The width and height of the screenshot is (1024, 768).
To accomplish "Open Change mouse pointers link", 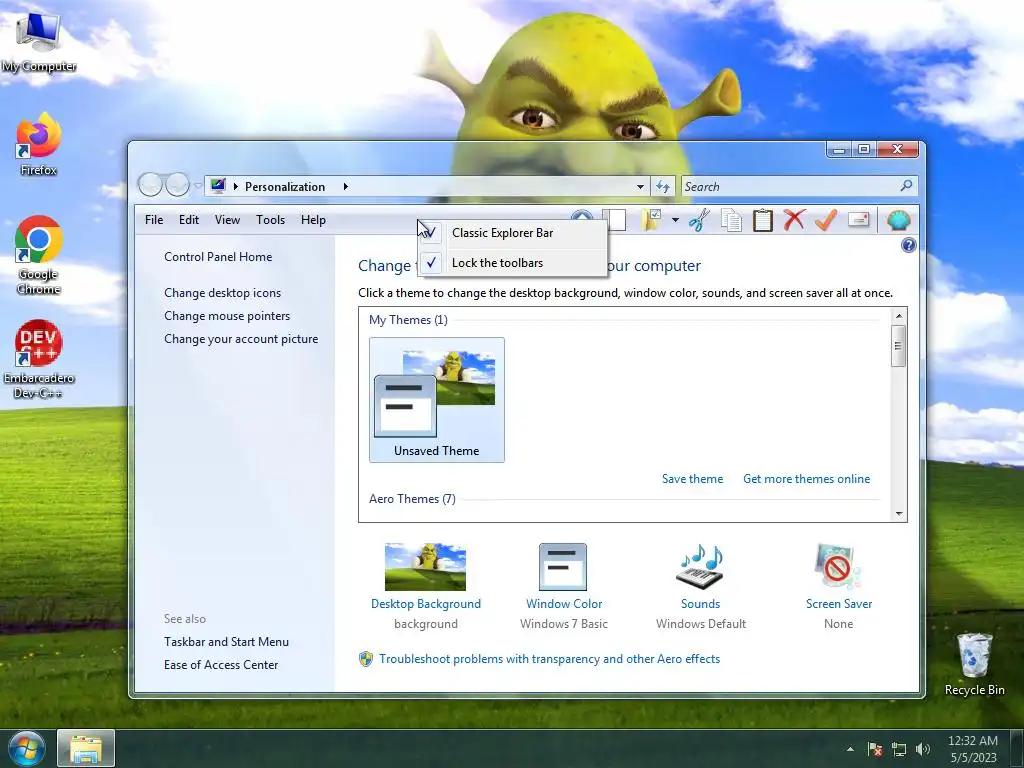I will click(227, 316).
